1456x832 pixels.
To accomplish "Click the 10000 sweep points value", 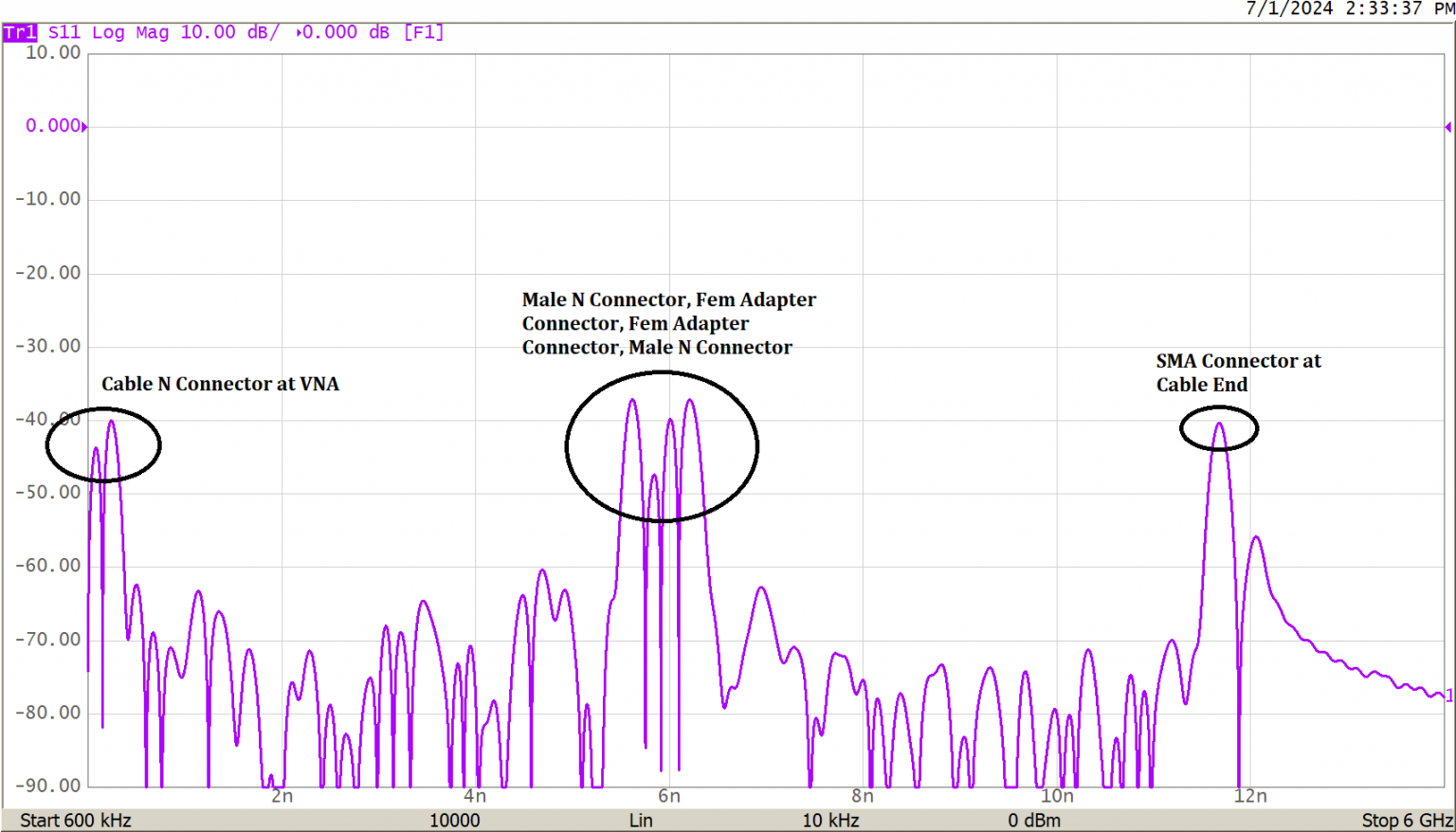I will click(457, 821).
